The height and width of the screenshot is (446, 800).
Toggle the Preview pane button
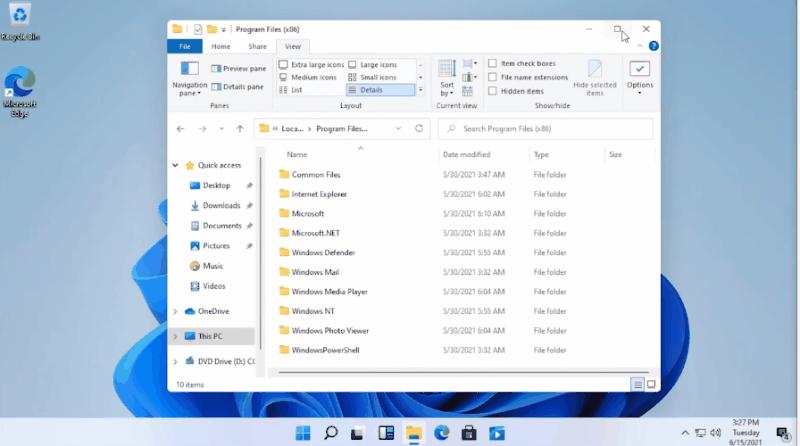(x=238, y=69)
